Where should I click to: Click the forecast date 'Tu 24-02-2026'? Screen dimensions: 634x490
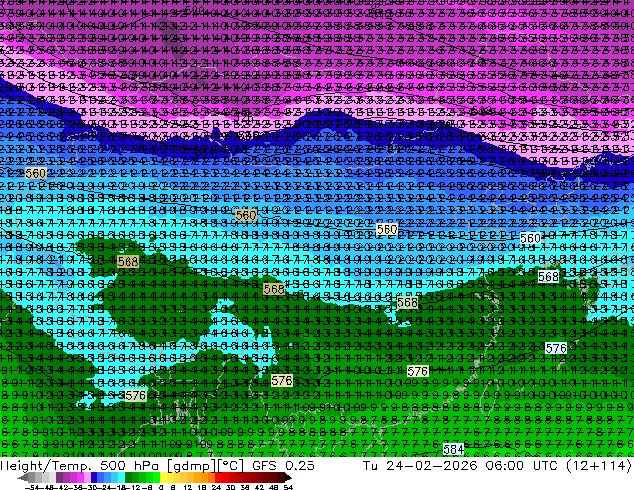(x=420, y=465)
